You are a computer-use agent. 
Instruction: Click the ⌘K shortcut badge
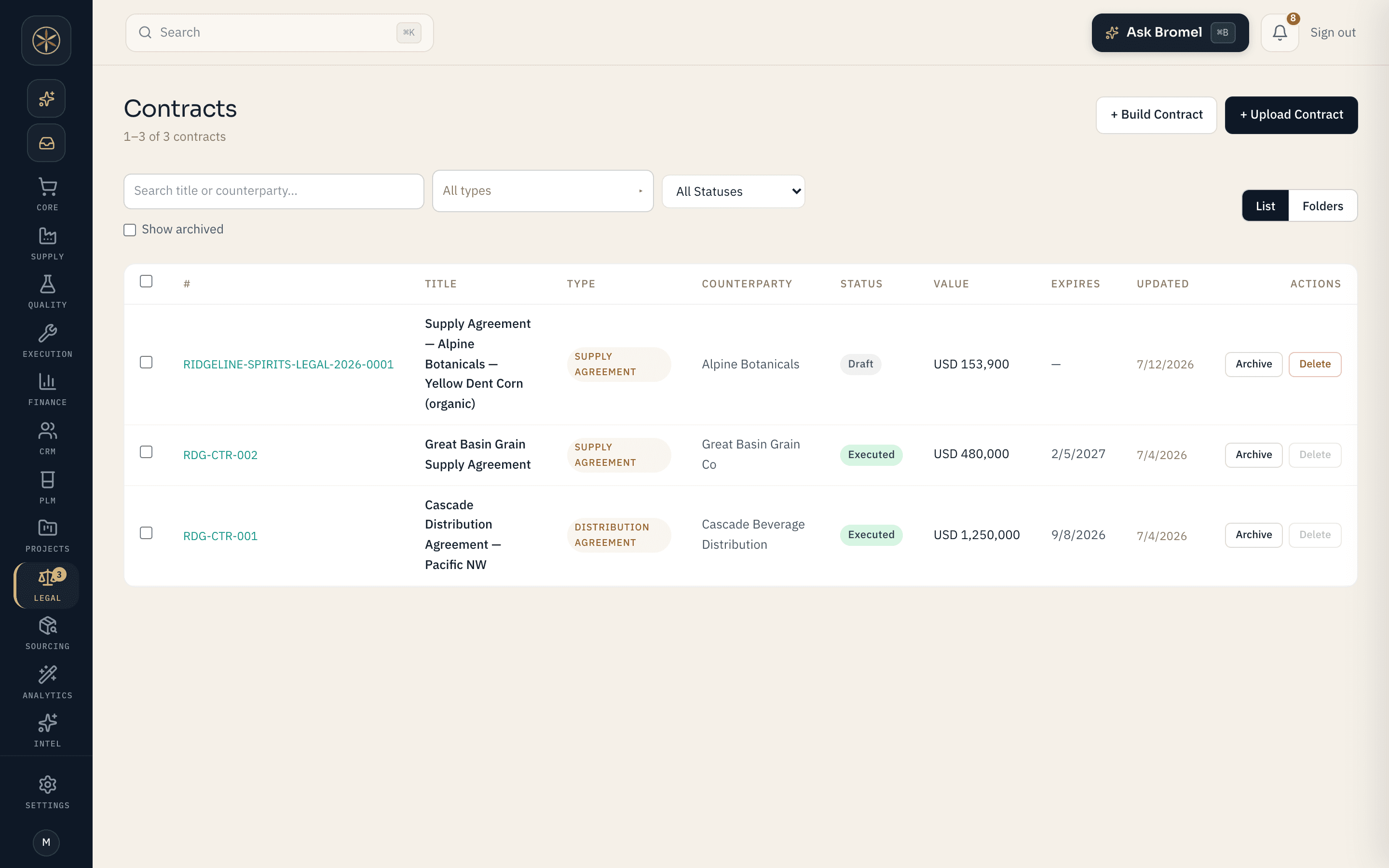[x=409, y=33]
